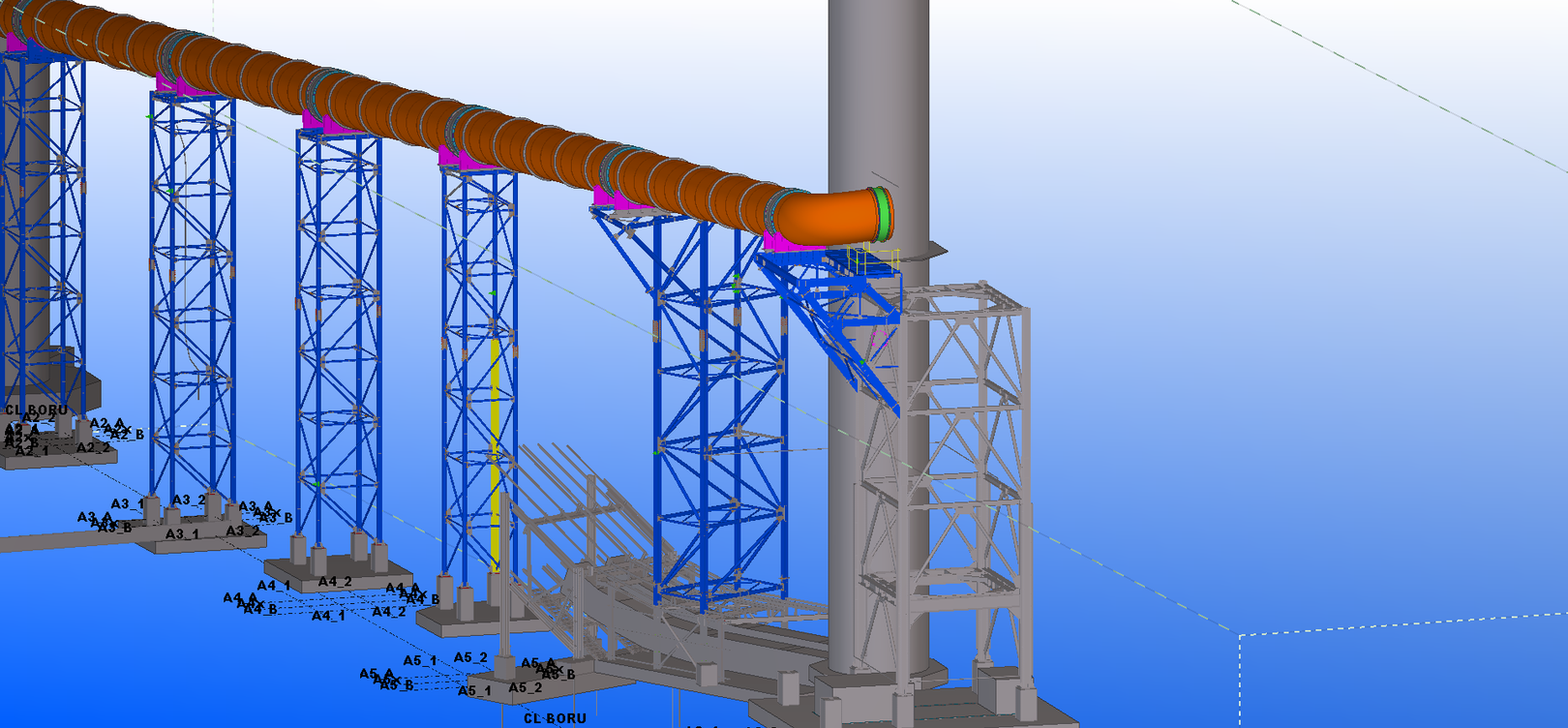Click the white dashed work area boundary corner
Viewport: 1568px width, 728px height.
[x=1241, y=635]
